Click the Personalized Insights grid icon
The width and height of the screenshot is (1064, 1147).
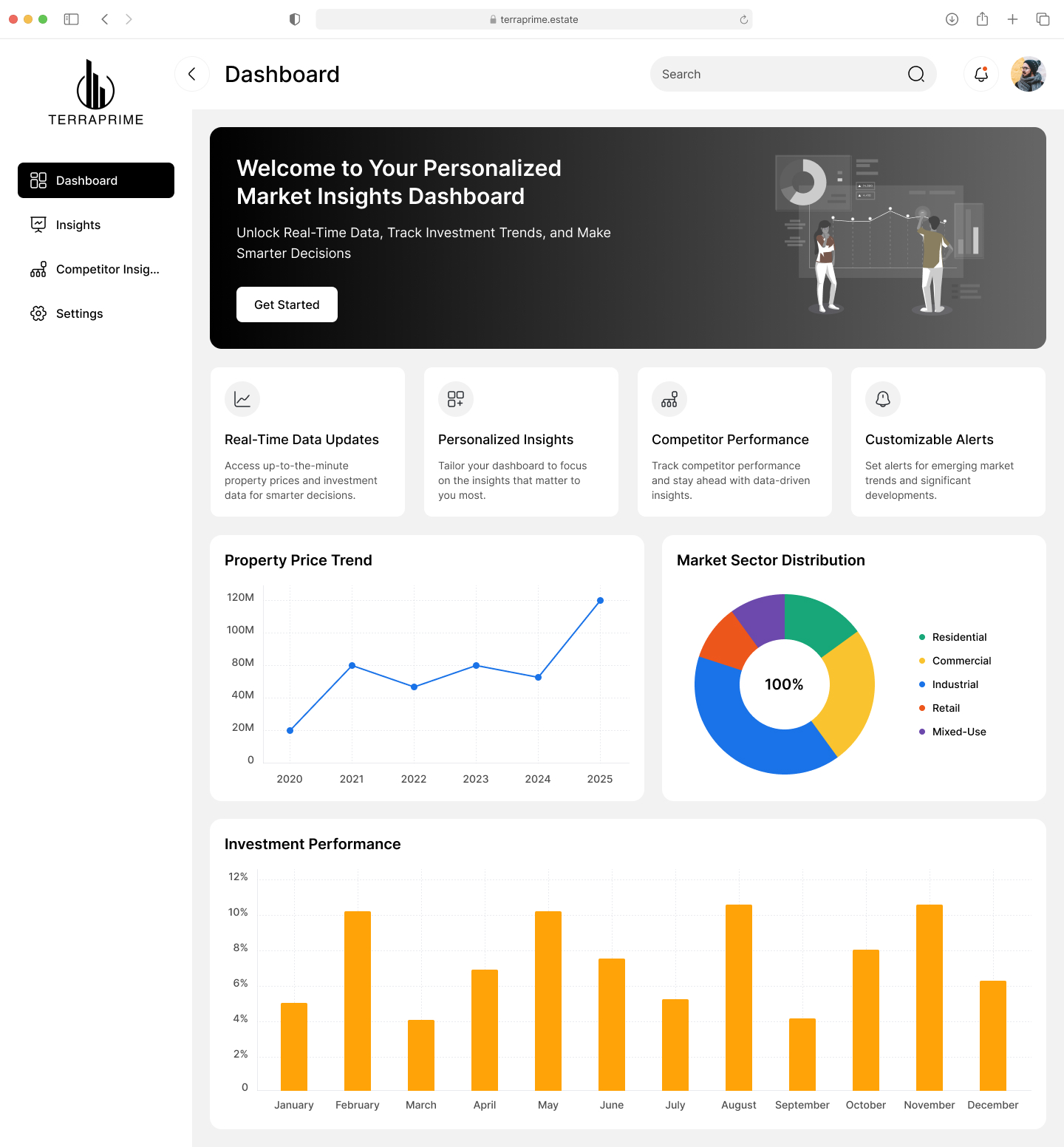point(456,399)
